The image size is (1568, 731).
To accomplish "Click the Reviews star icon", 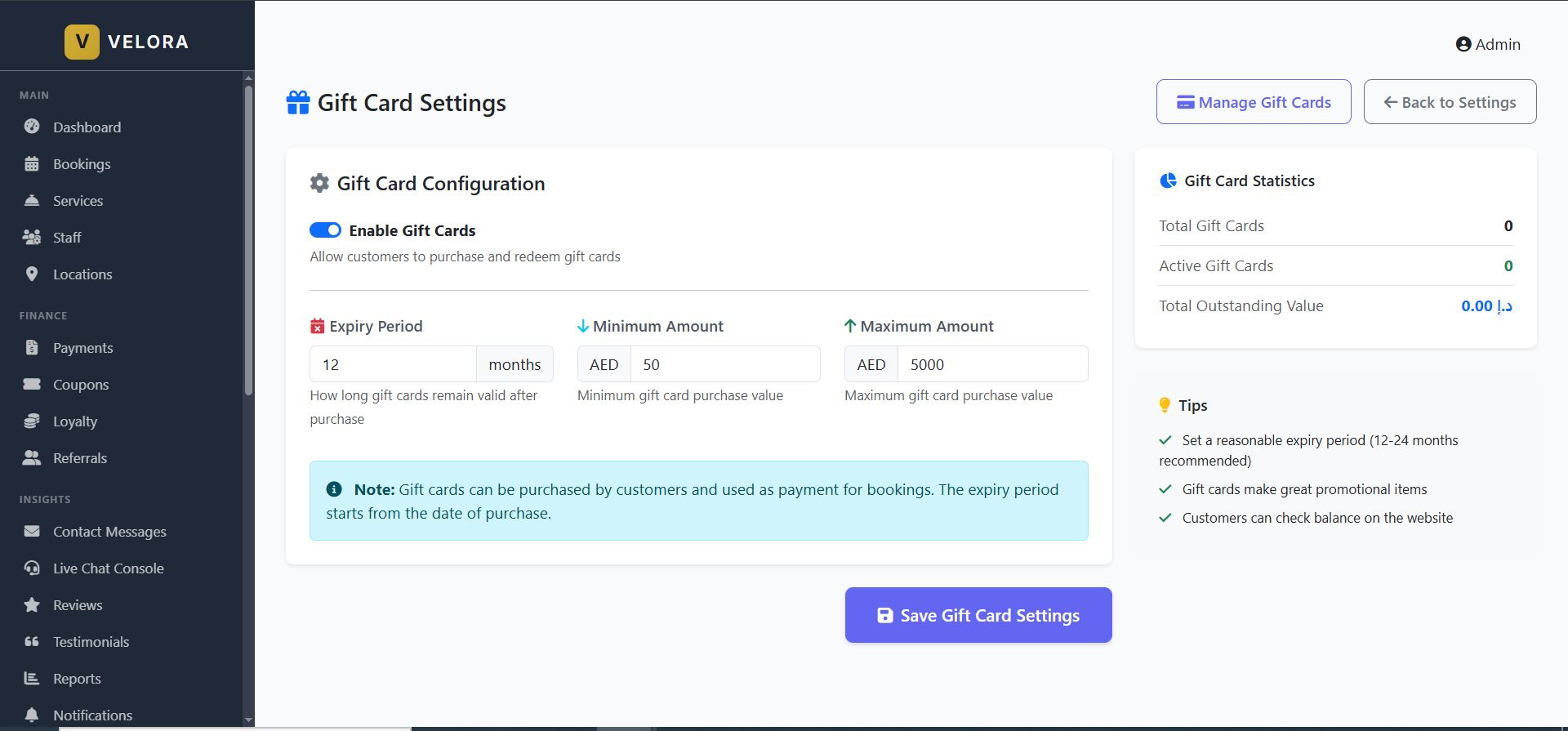I will coord(32,605).
